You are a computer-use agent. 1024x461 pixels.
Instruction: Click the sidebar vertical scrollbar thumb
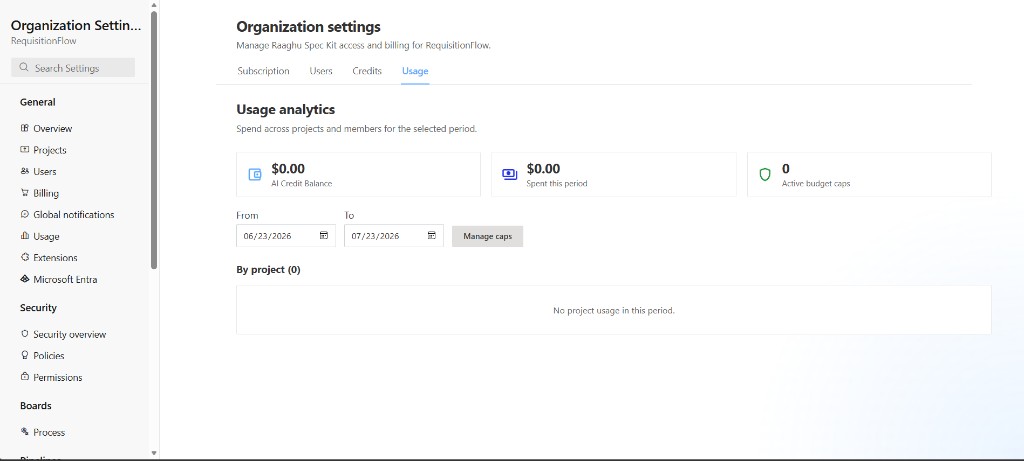[x=154, y=139]
